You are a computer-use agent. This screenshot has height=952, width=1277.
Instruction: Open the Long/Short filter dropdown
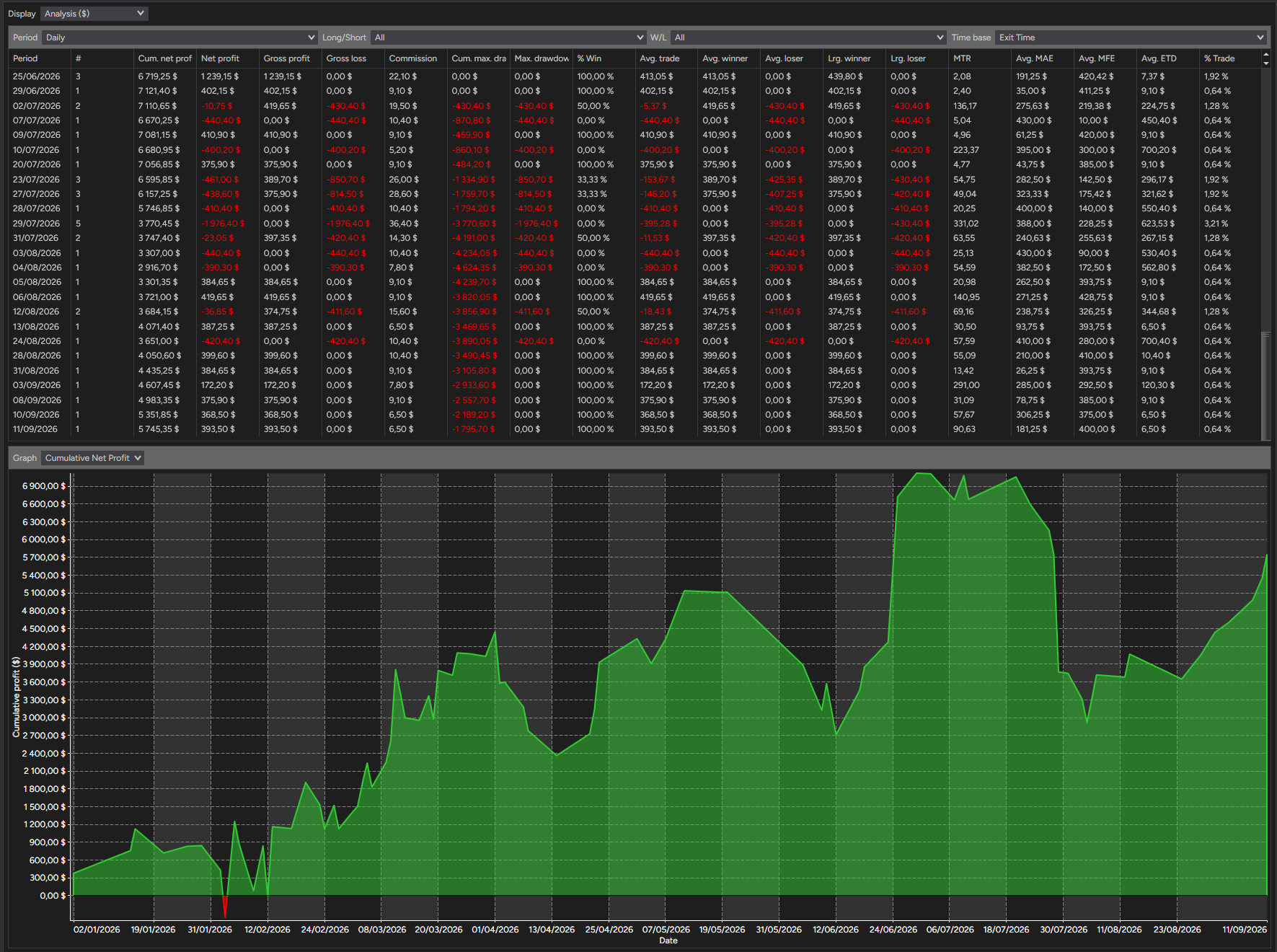coord(508,38)
